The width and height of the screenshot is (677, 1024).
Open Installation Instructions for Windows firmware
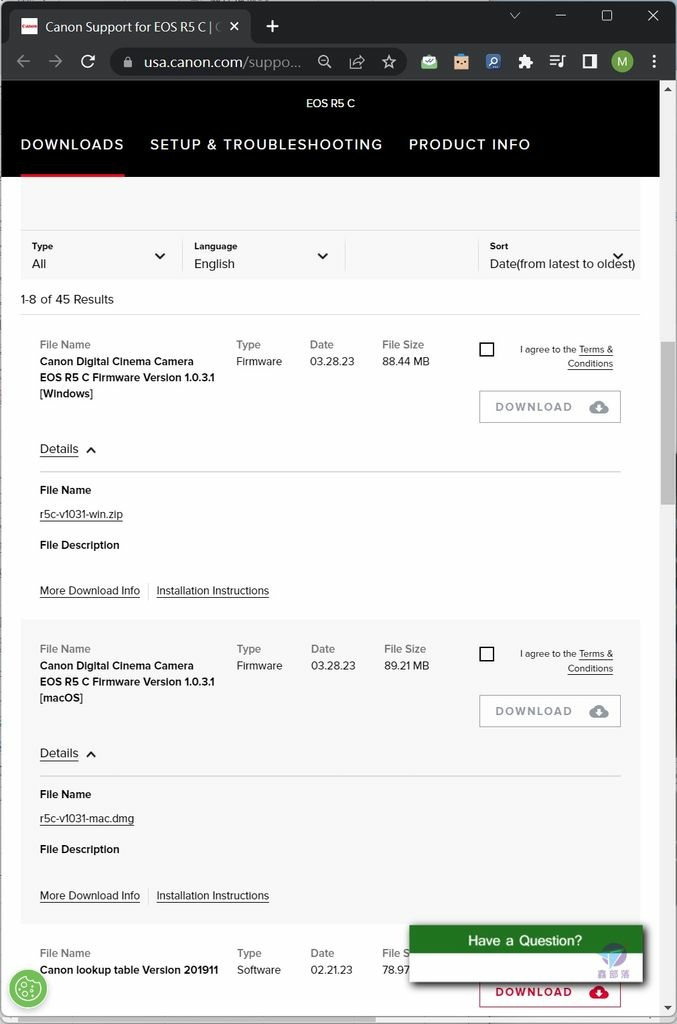pyautogui.click(x=213, y=590)
